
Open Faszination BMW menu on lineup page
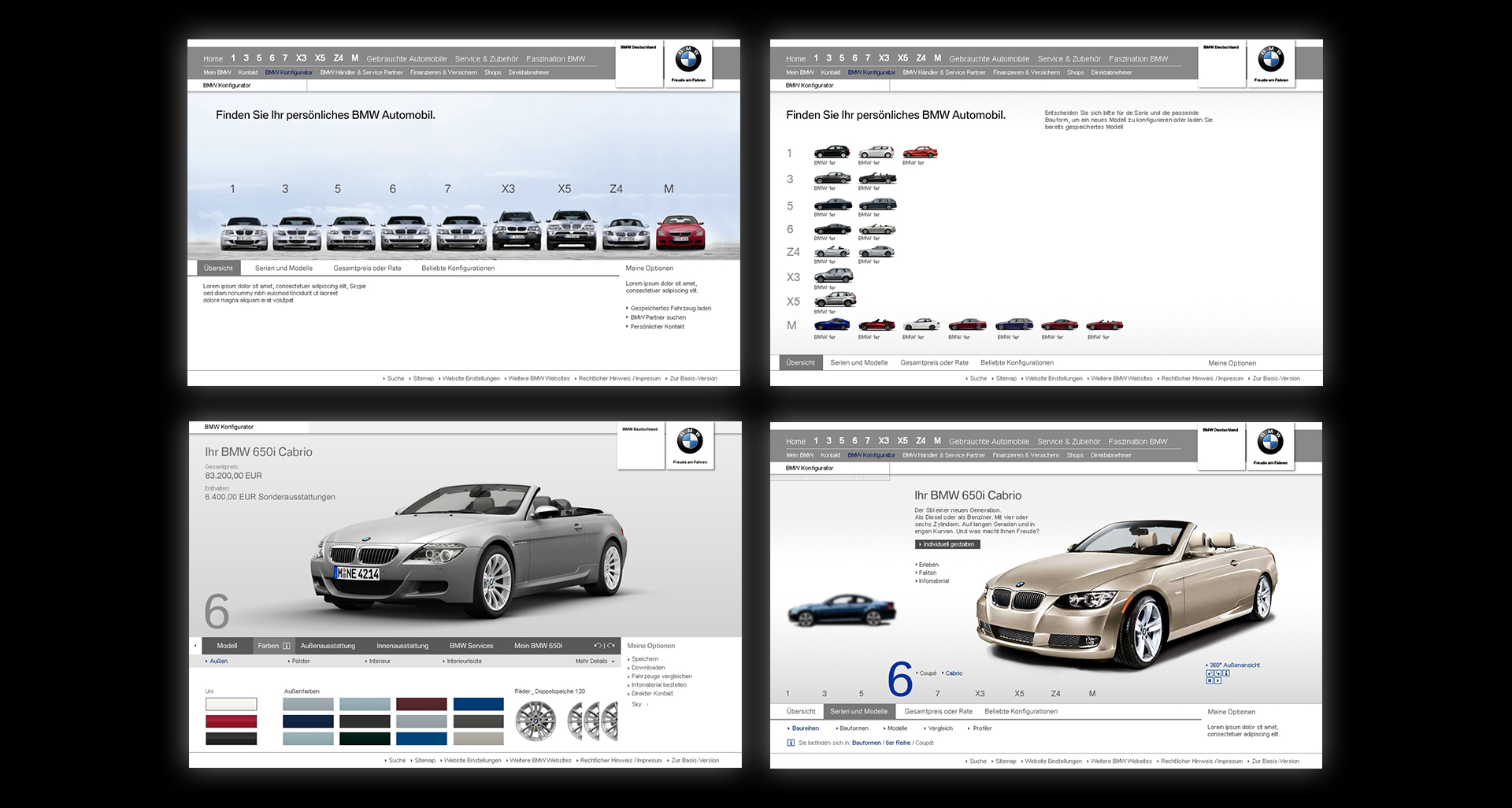point(556,59)
